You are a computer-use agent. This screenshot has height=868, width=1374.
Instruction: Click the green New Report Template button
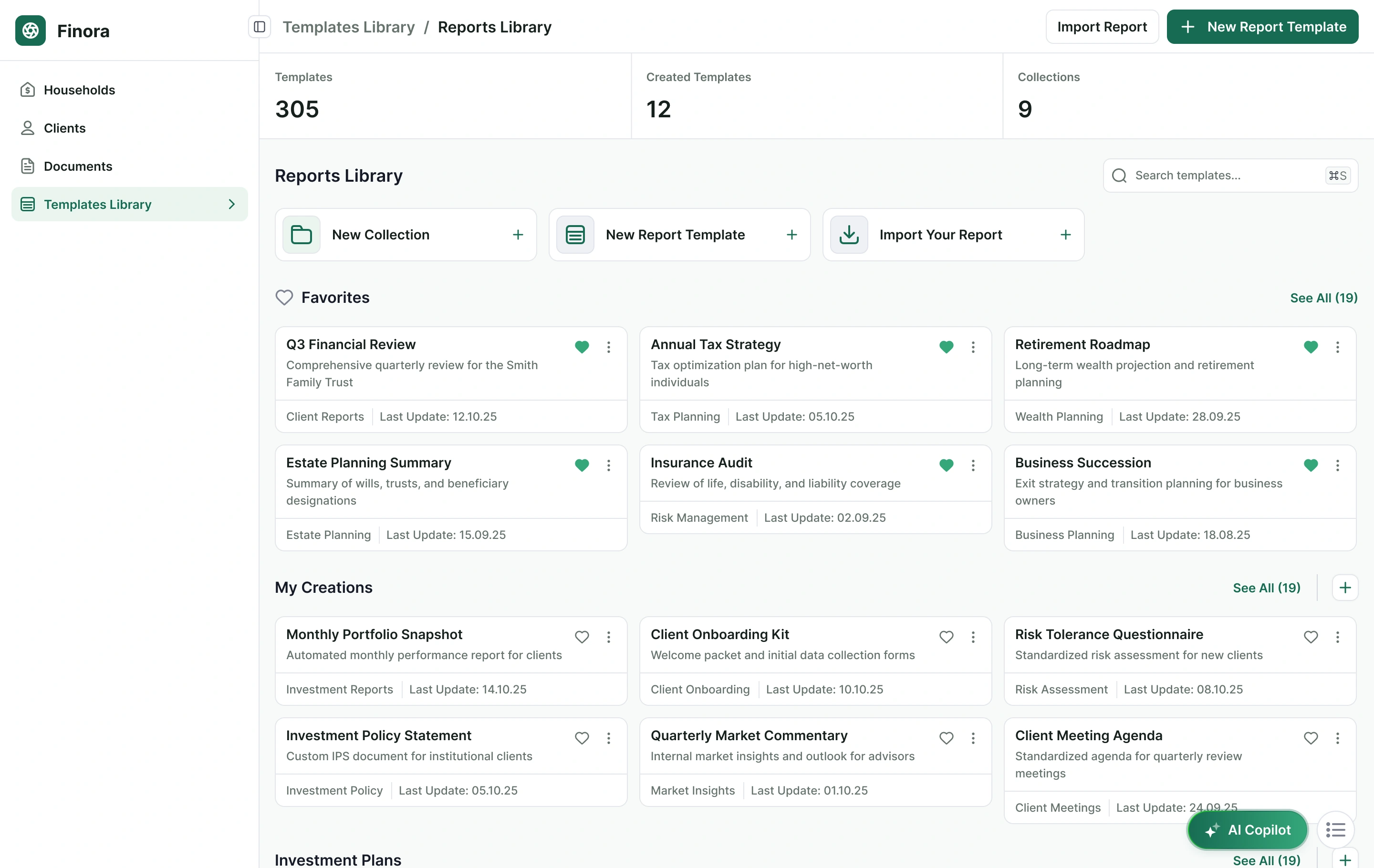(x=1262, y=27)
